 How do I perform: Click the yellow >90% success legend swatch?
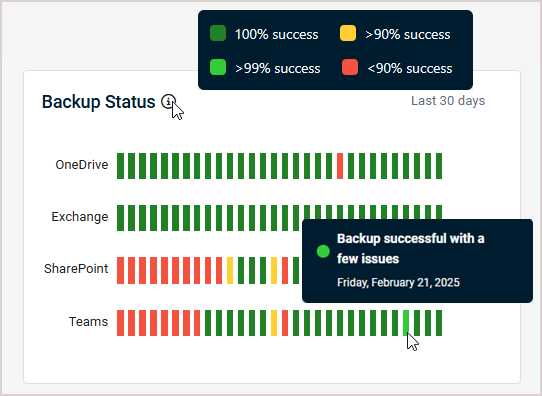[x=348, y=33]
